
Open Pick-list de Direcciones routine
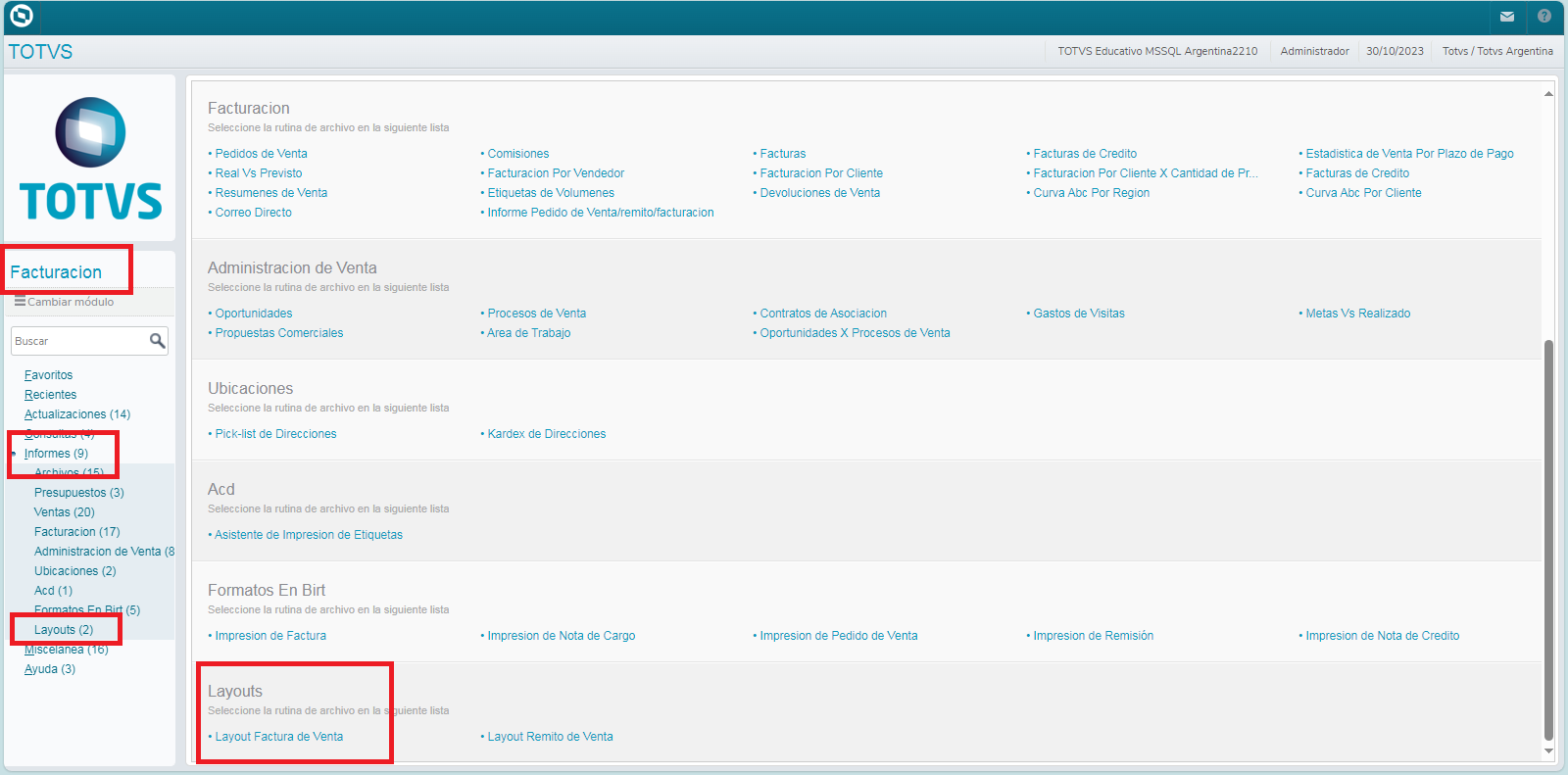[275, 434]
